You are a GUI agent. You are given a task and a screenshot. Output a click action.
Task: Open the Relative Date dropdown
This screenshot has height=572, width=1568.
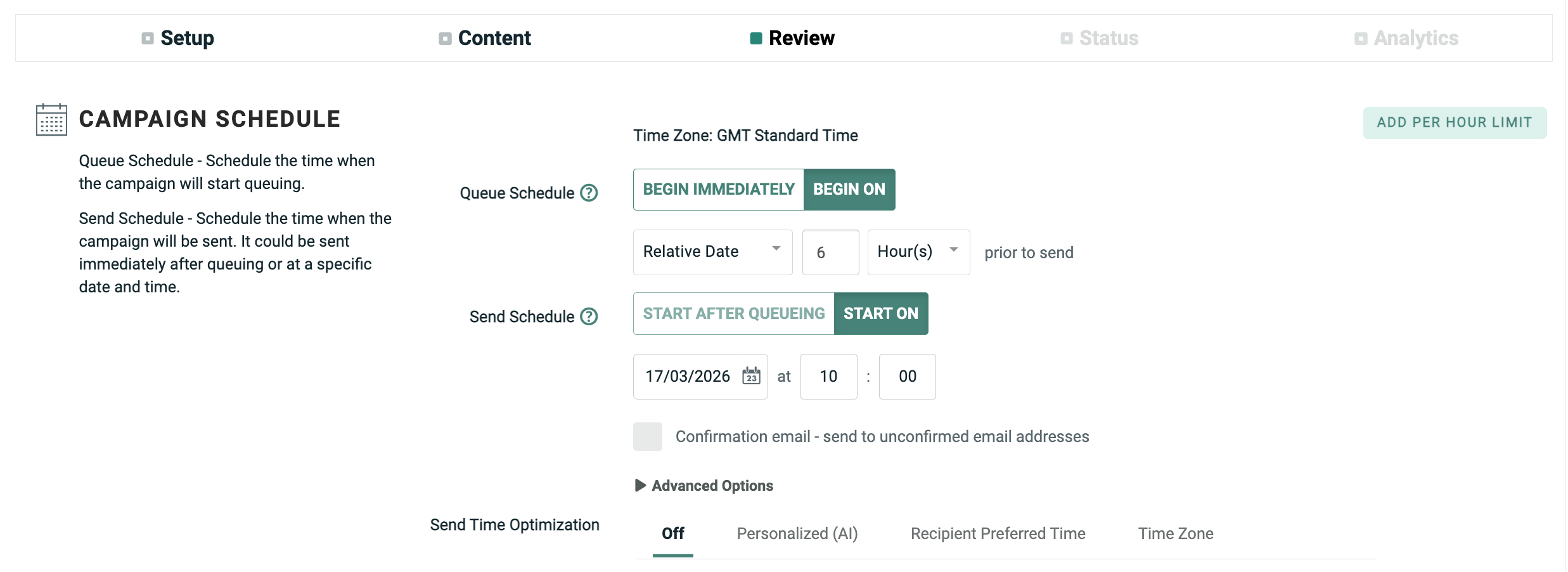click(712, 252)
